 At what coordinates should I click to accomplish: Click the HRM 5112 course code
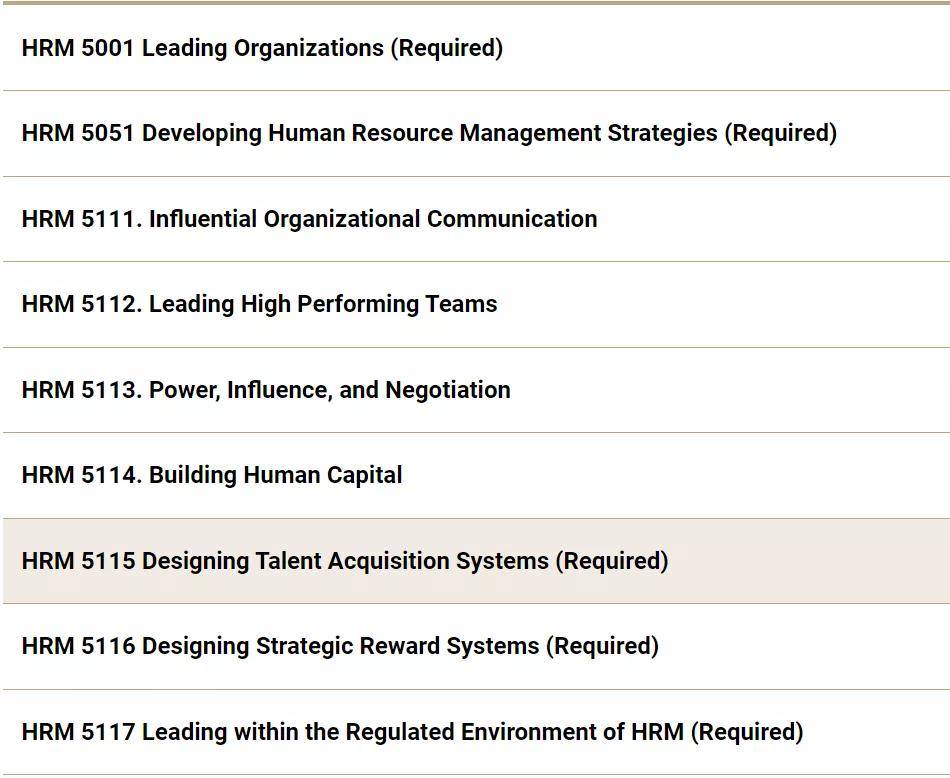point(82,305)
